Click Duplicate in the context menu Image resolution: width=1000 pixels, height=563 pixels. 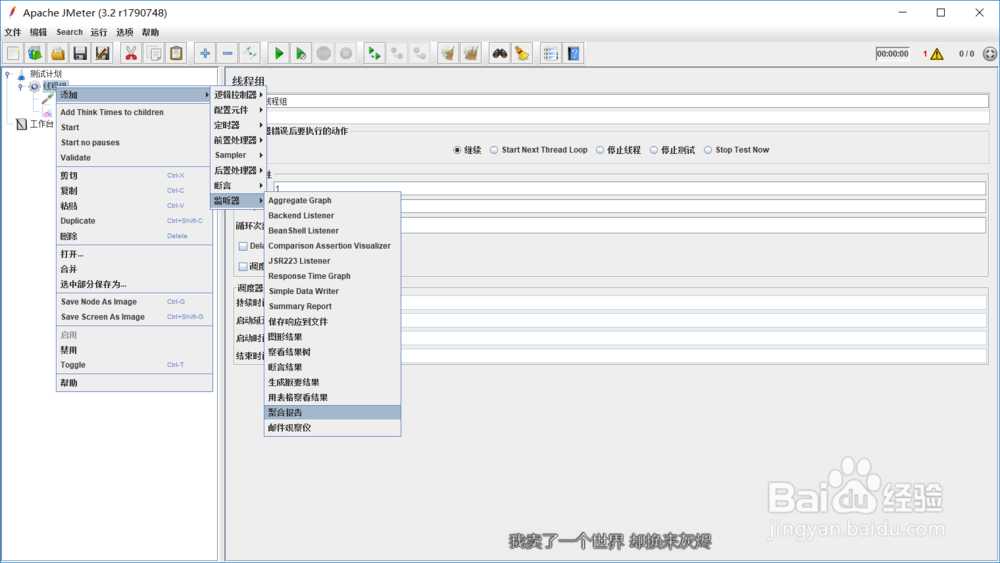[x=134, y=221]
